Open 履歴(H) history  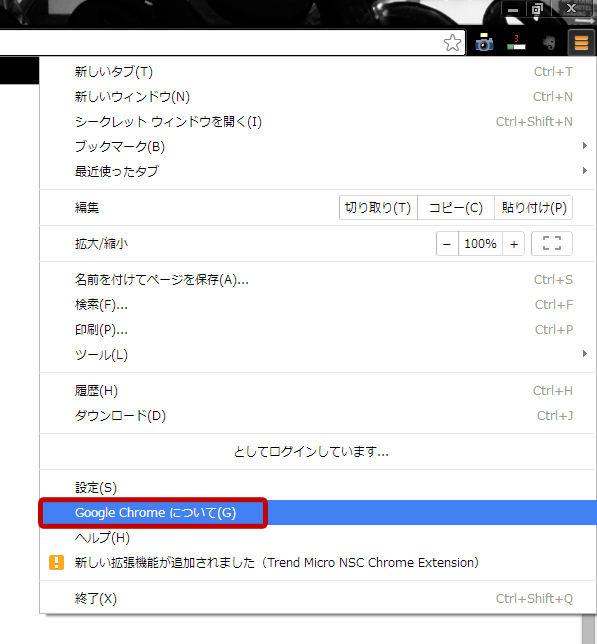pyautogui.click(x=318, y=391)
